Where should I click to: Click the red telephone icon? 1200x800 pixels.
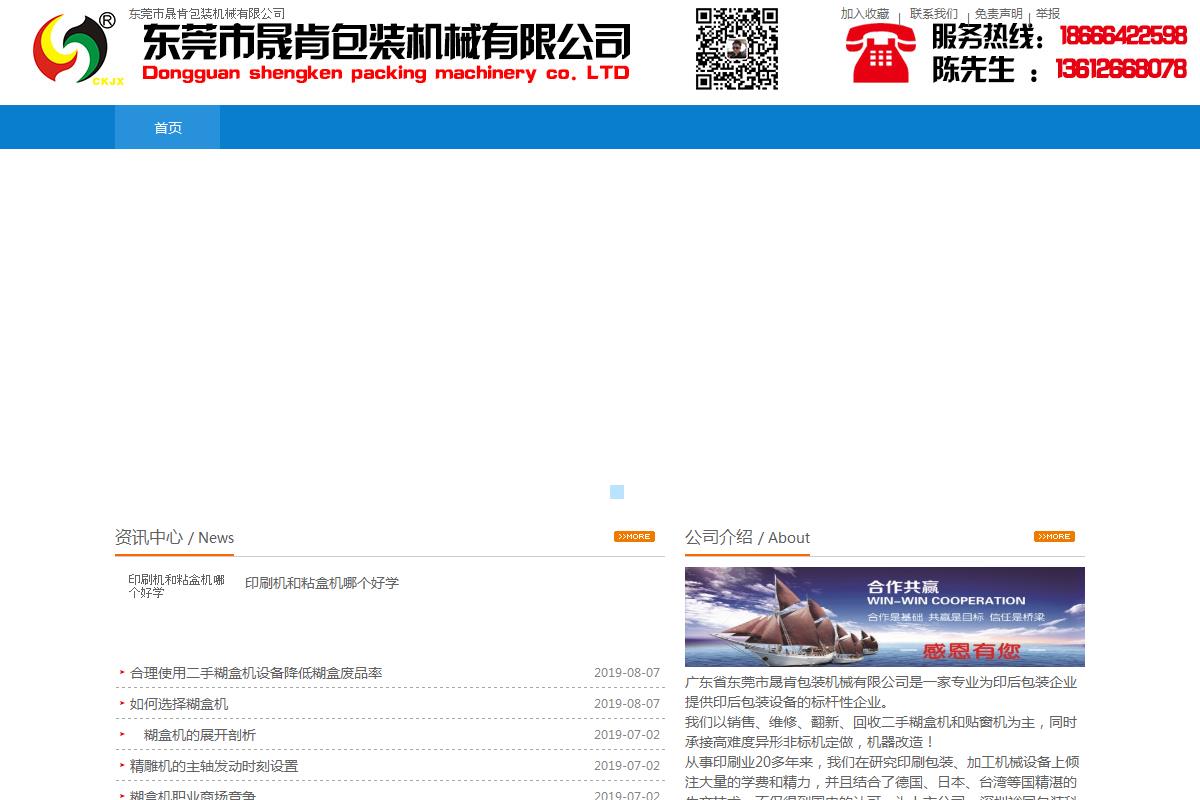pyautogui.click(x=881, y=53)
